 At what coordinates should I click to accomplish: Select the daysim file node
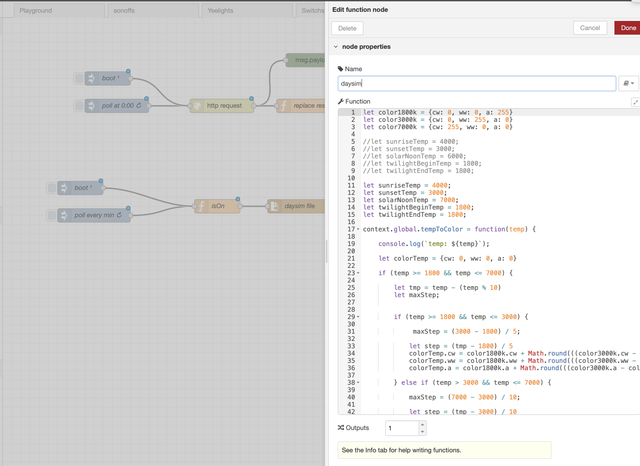point(296,206)
